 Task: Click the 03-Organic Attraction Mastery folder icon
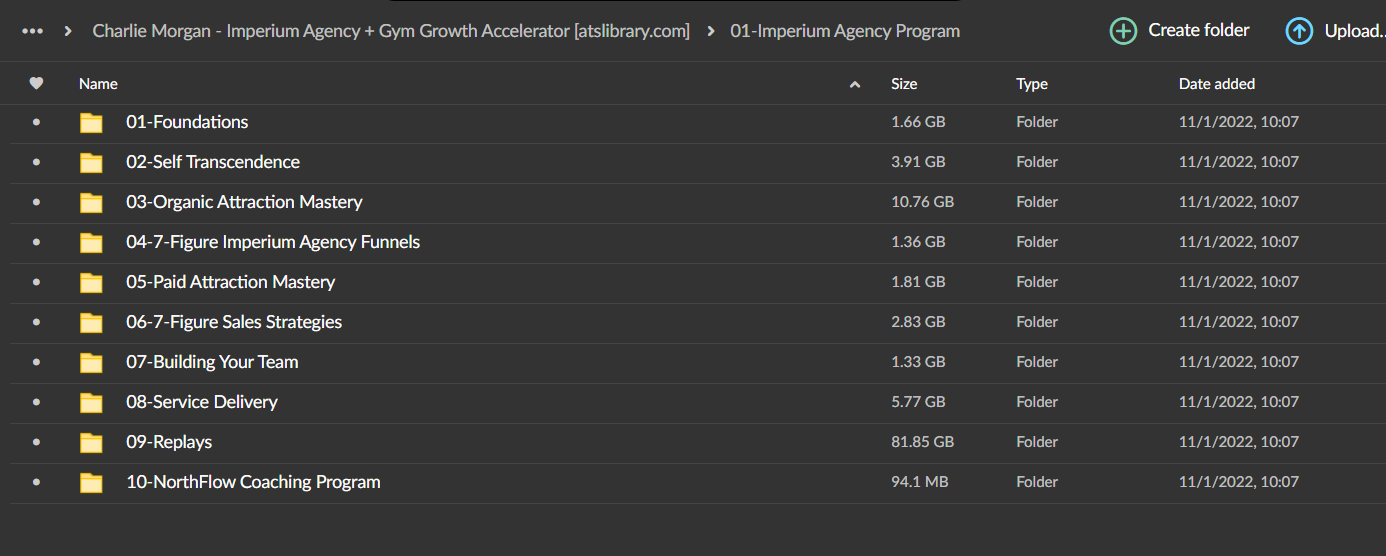coord(92,203)
